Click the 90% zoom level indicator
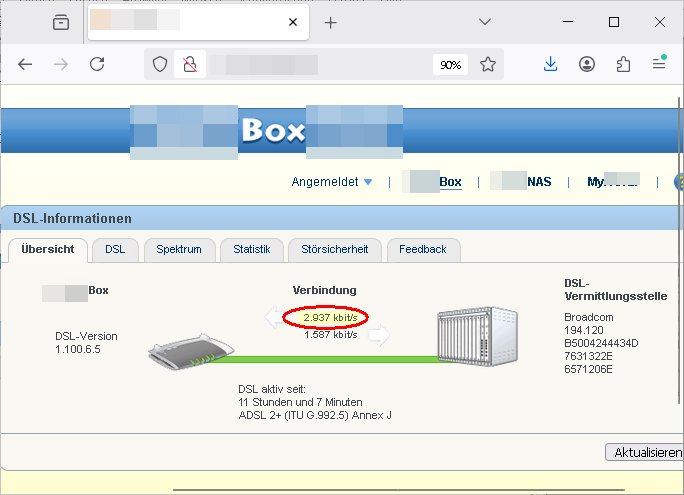Viewport: 684px width, 495px height. pyautogui.click(x=450, y=64)
